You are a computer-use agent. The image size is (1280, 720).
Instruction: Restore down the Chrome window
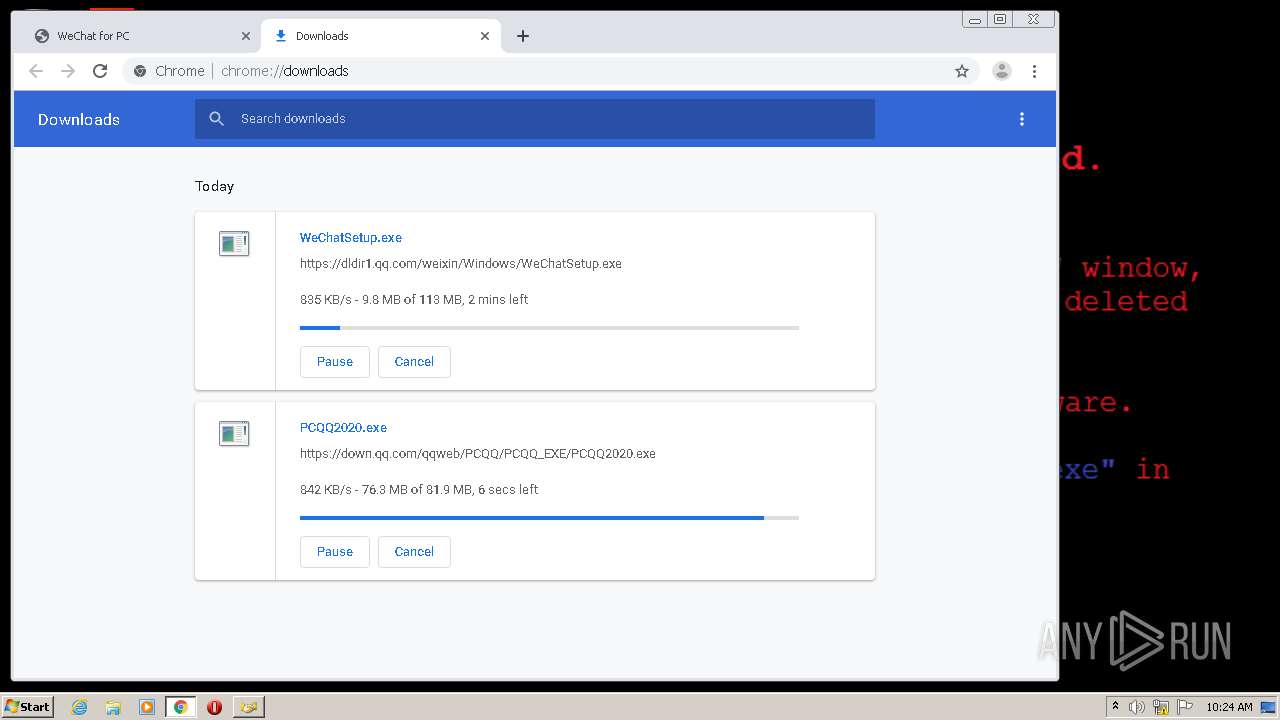point(1000,19)
